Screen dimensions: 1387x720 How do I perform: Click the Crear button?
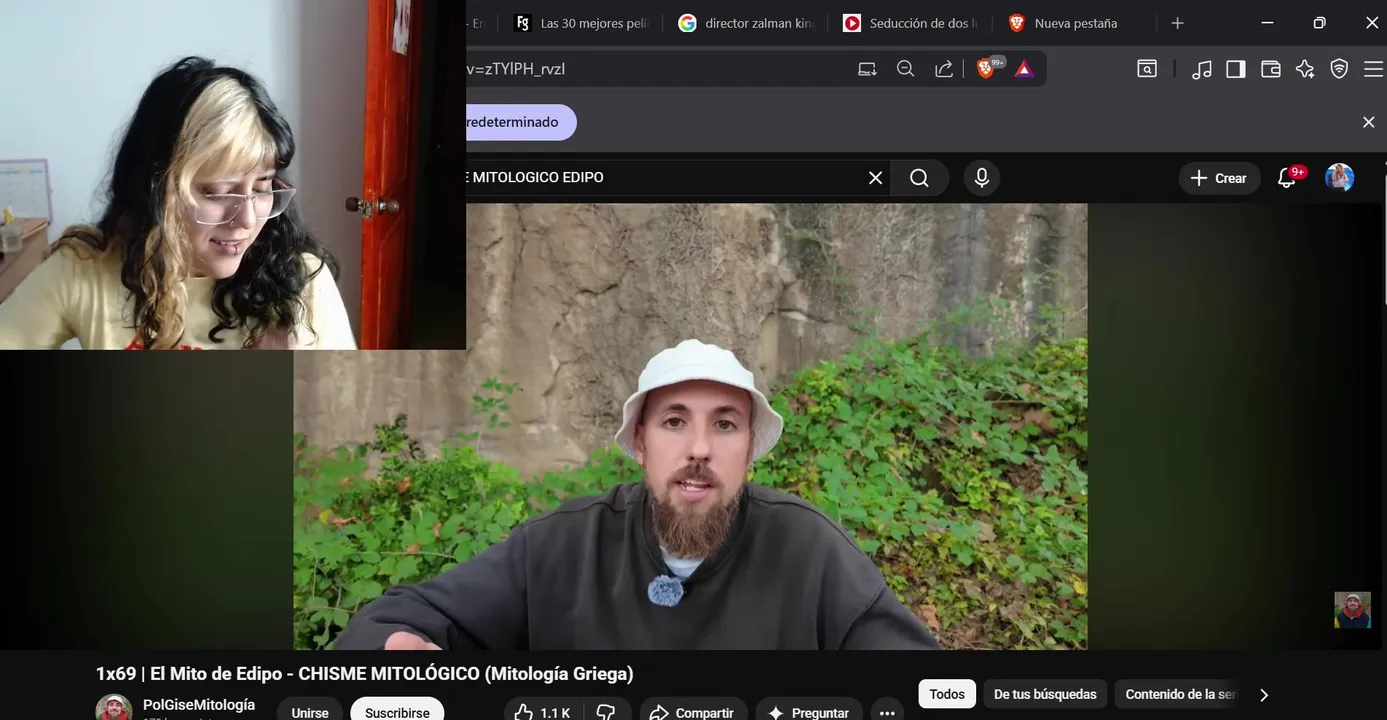point(1219,178)
